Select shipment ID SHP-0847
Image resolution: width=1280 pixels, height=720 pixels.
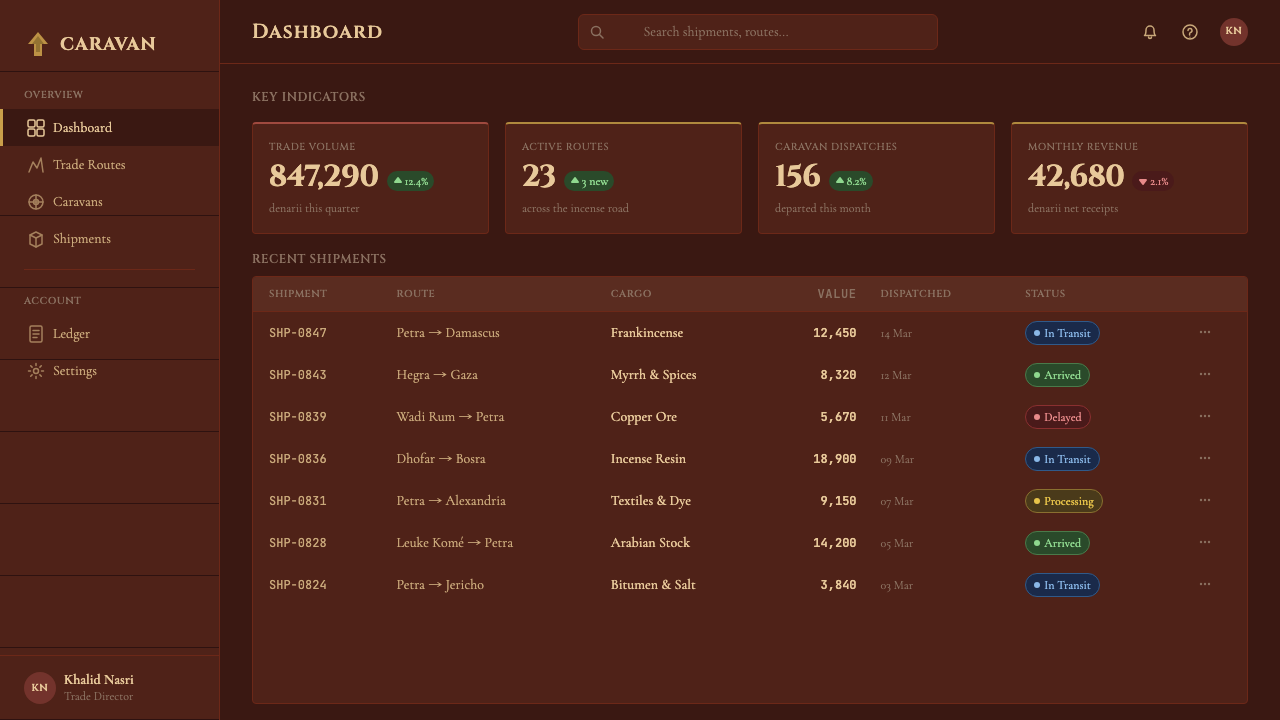(x=298, y=333)
